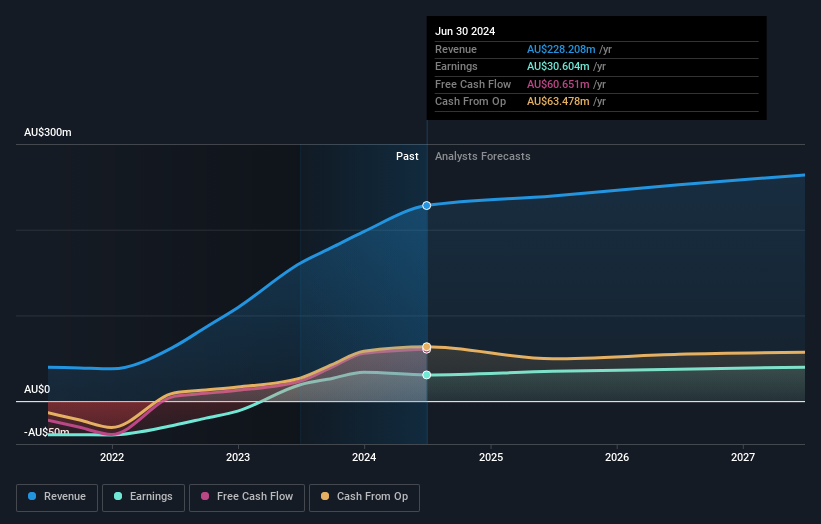This screenshot has width=821, height=524.
Task: Toggle the Revenue series in the legend
Action: tap(57, 497)
